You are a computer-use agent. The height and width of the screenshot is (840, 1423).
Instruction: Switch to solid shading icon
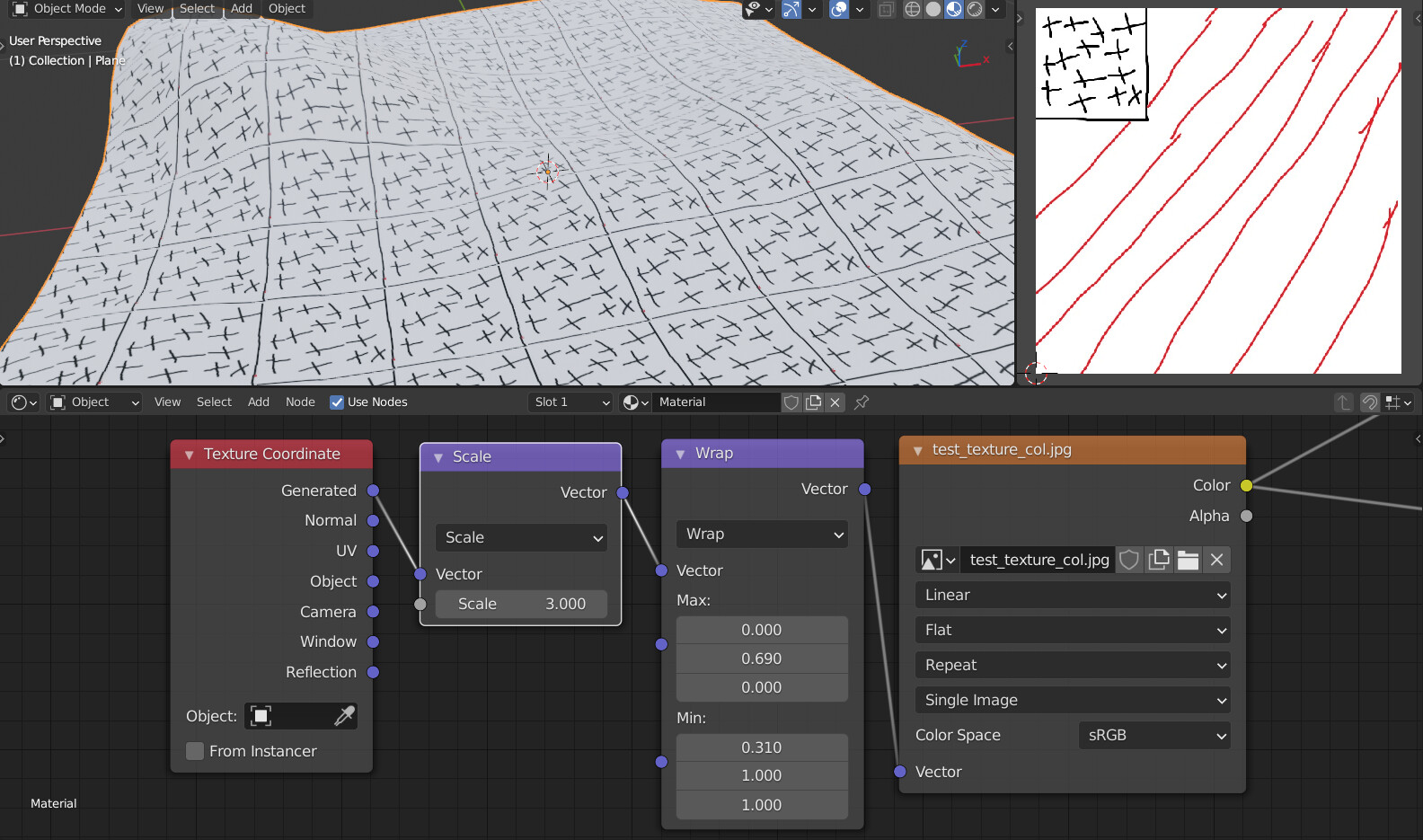point(933,9)
